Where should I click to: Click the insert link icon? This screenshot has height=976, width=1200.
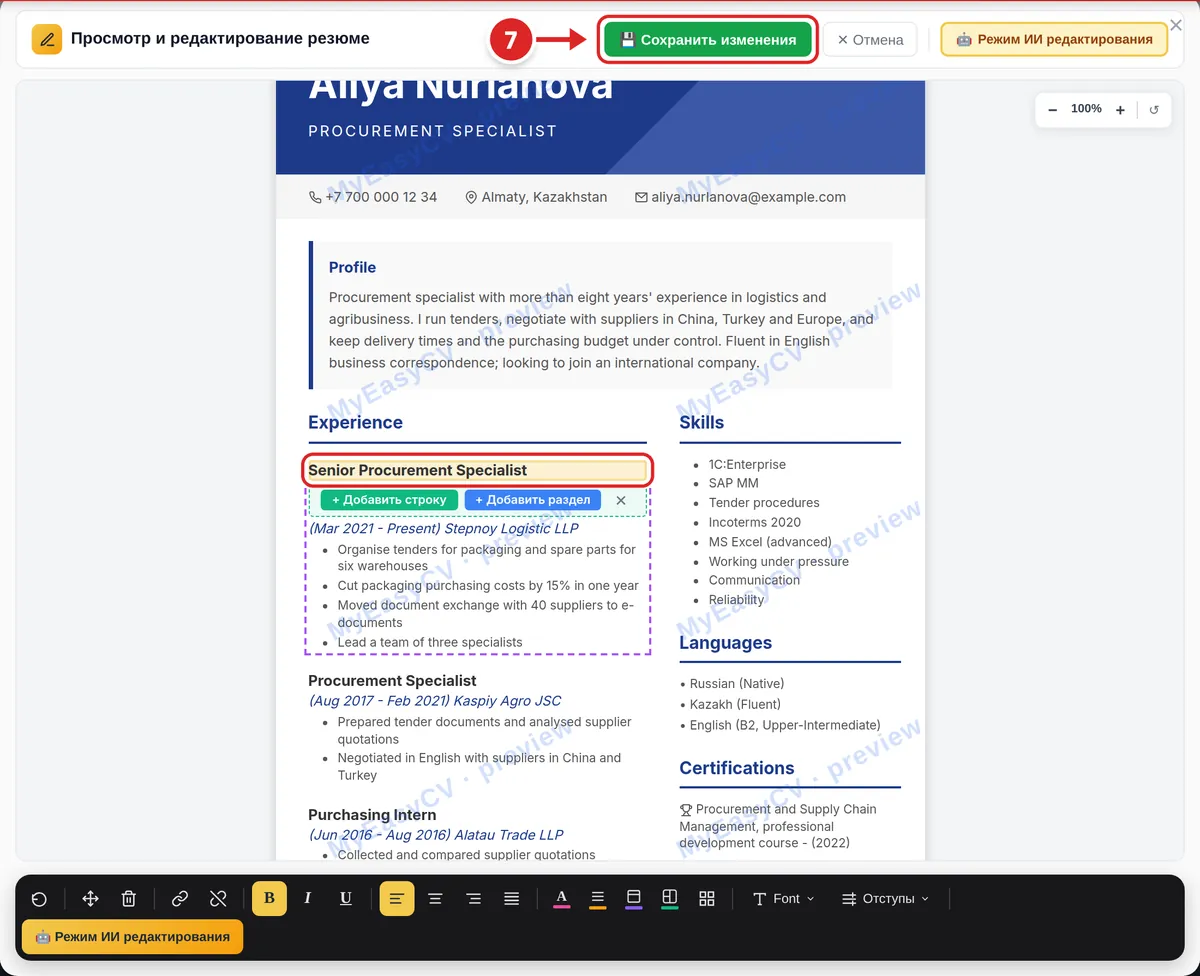pos(180,899)
